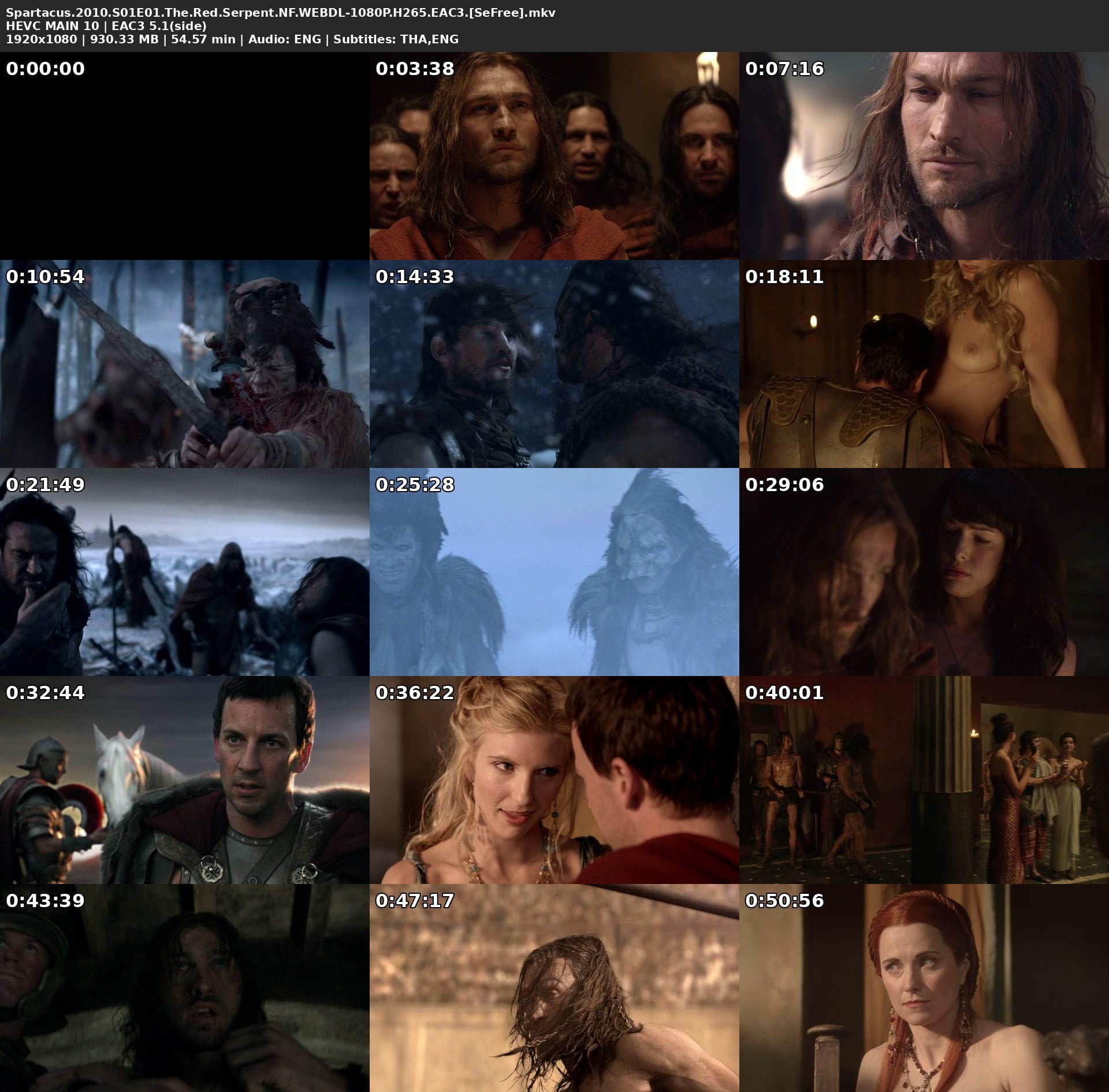Click the black thumbnail at 0:00:00
Screen dimensions: 1109x1092
tap(184, 156)
